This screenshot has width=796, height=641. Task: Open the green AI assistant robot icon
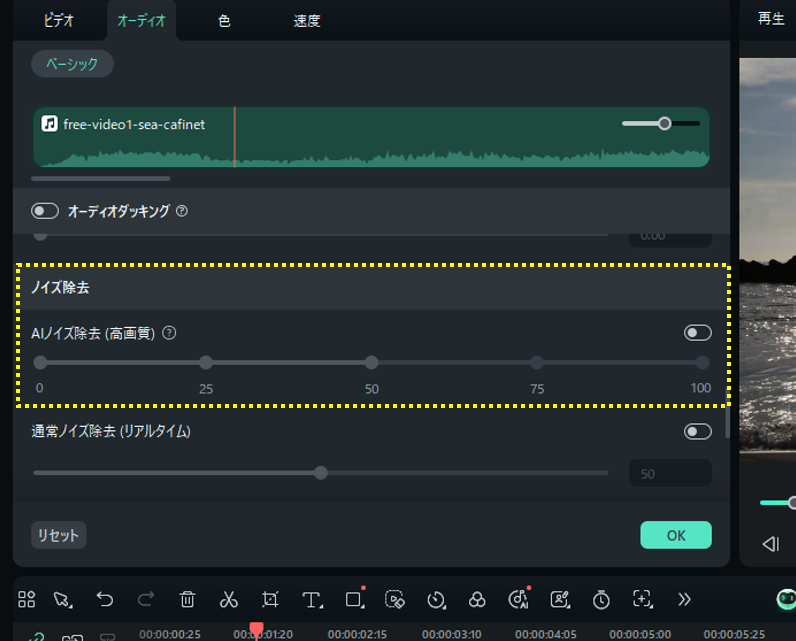[786, 599]
